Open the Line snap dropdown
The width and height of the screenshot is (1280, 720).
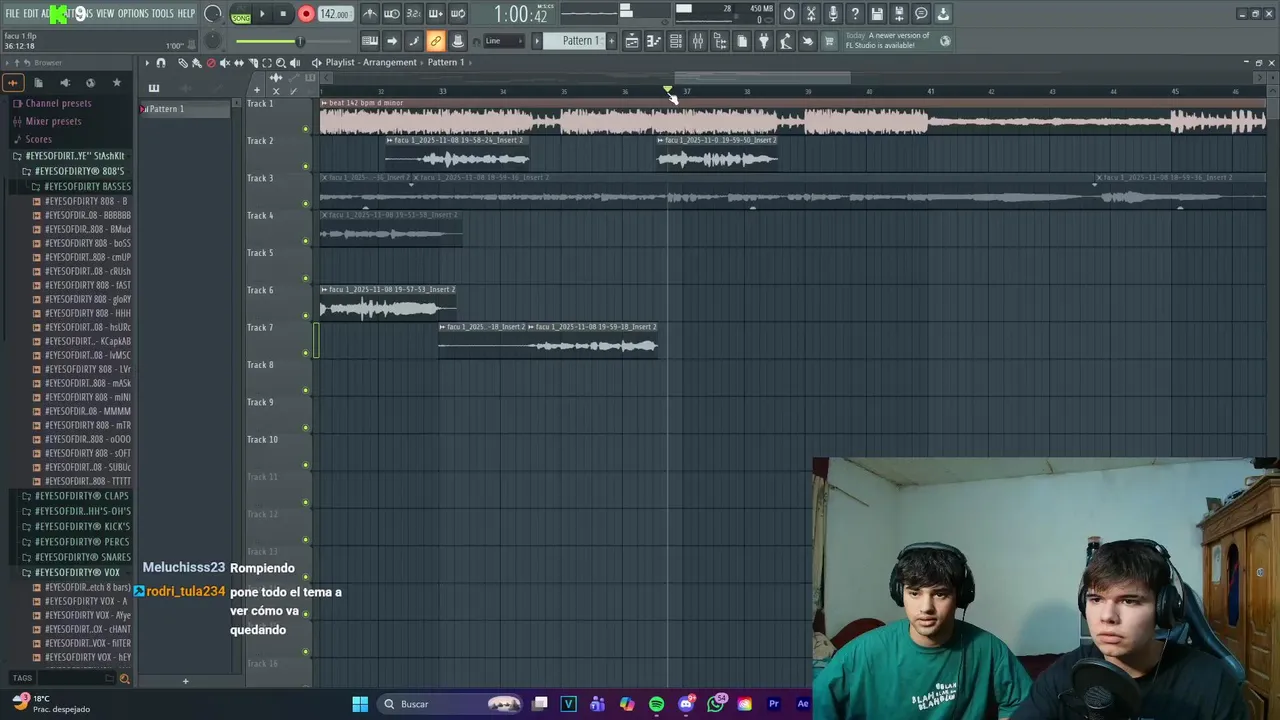tap(504, 41)
